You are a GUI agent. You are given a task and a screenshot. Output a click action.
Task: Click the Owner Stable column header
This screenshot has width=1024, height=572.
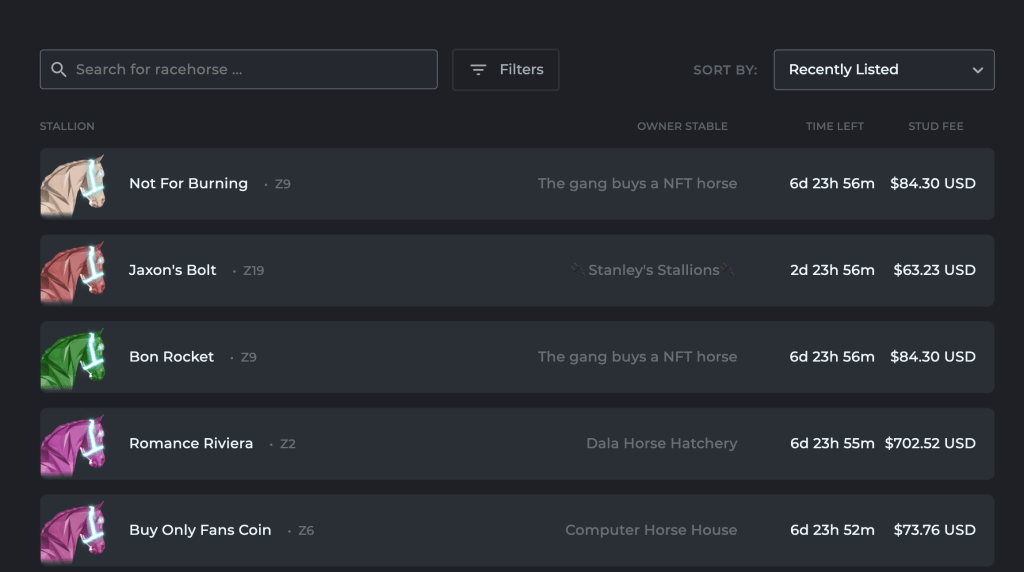coord(682,127)
